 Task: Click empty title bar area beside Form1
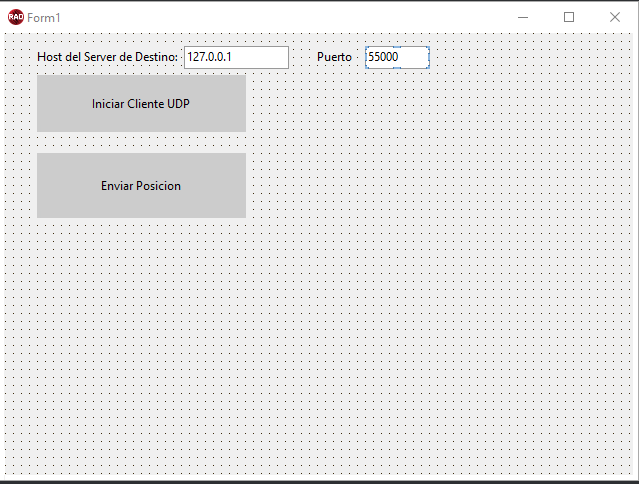pyautogui.click(x=285, y=17)
